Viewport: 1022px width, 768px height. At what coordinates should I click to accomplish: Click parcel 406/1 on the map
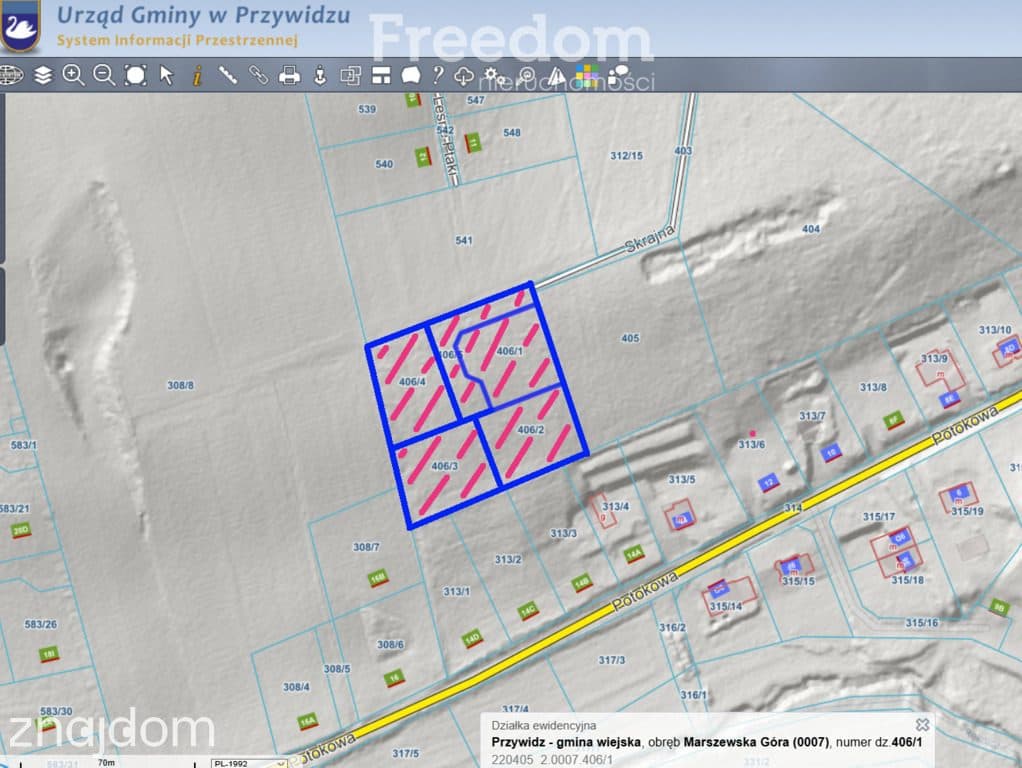point(509,351)
